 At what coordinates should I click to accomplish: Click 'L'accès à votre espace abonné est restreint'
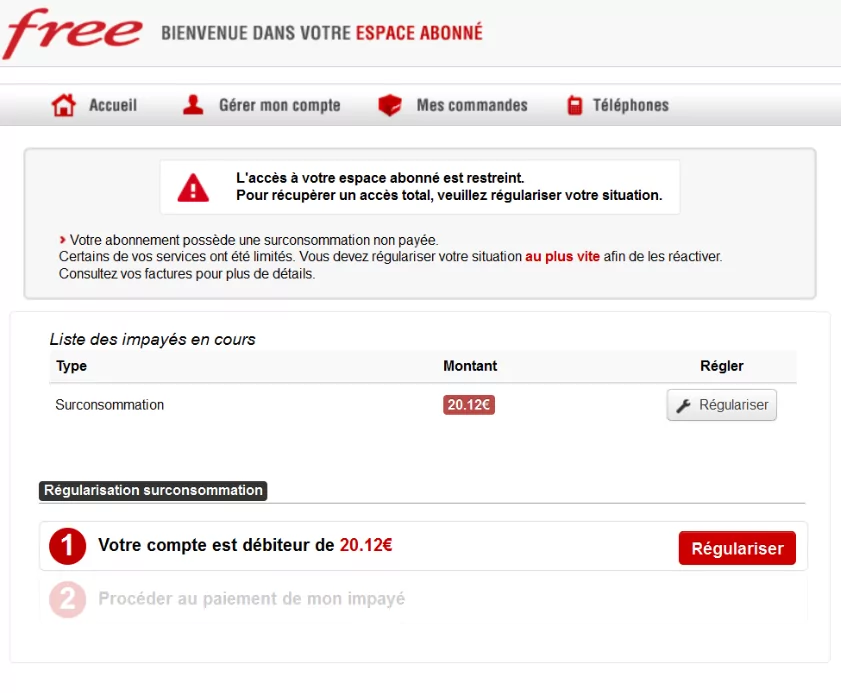tap(380, 178)
